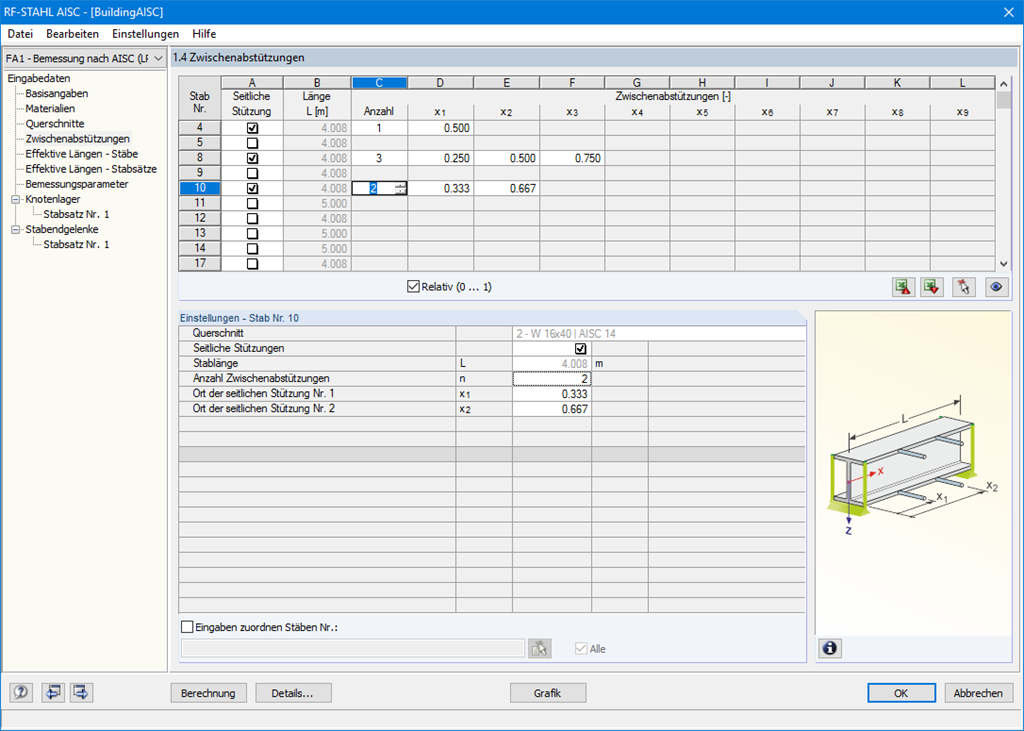Select Stabsatz Nr. 1 under Knotenlager
This screenshot has width=1024, height=731.
[76, 214]
